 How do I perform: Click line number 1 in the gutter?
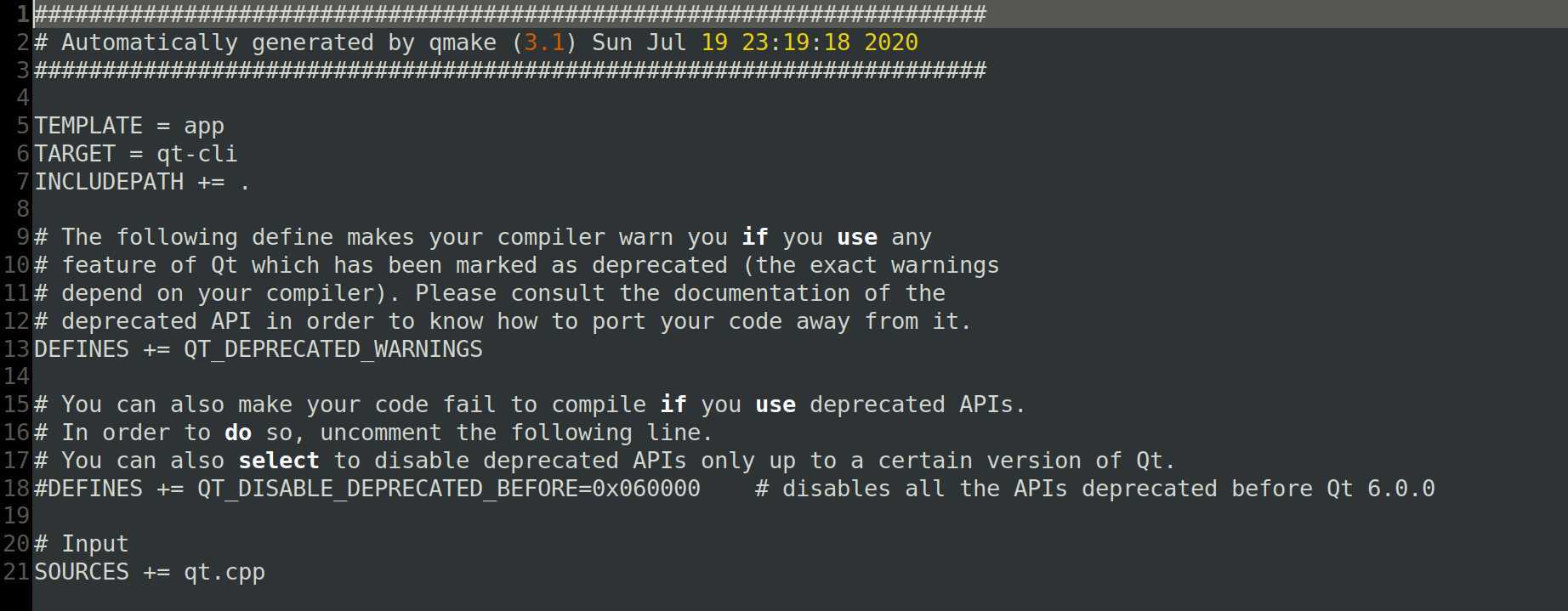point(23,14)
